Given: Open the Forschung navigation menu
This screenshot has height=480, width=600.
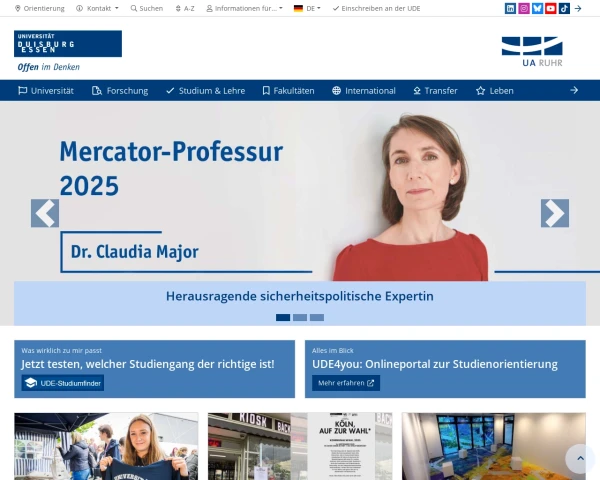Looking at the screenshot, I should 120,90.
